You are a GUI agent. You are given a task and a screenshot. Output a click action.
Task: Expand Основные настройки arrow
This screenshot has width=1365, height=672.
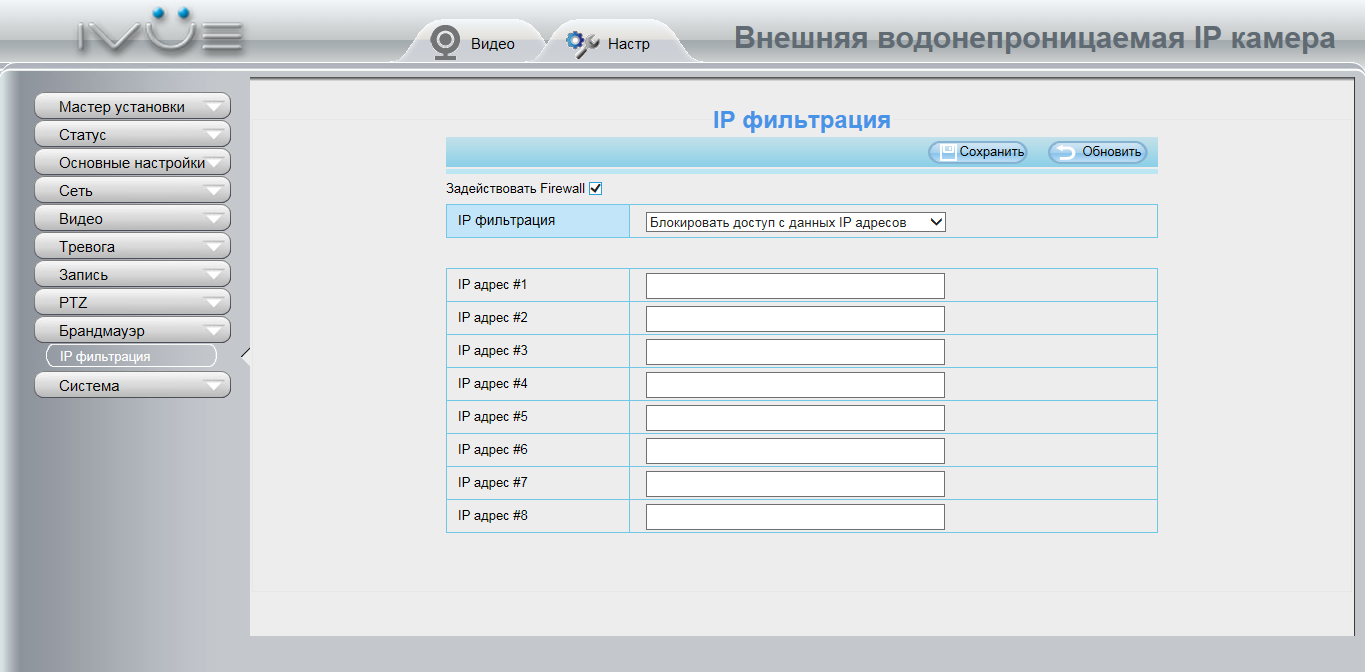click(215, 163)
